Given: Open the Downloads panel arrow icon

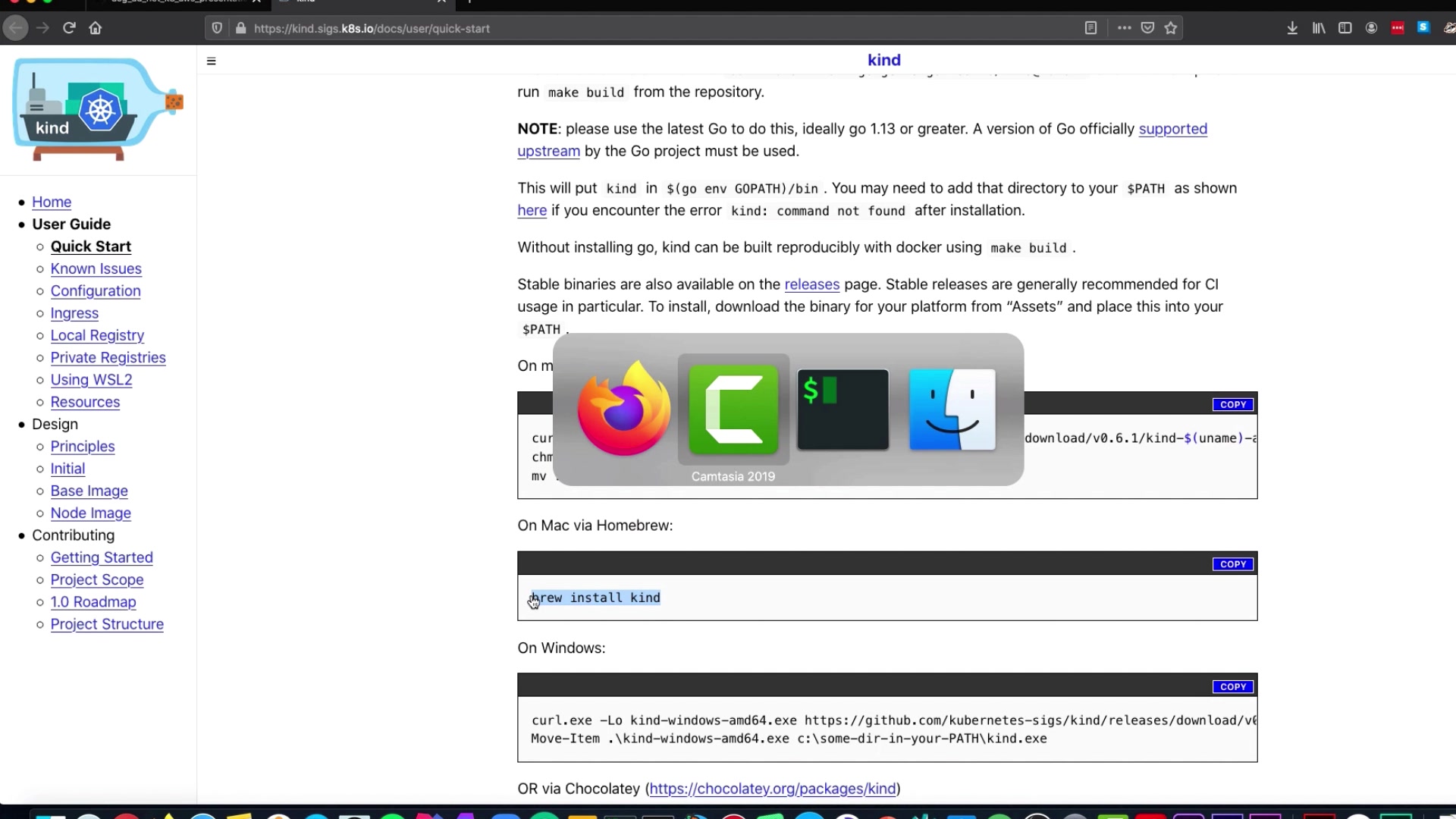Looking at the screenshot, I should 1292,28.
